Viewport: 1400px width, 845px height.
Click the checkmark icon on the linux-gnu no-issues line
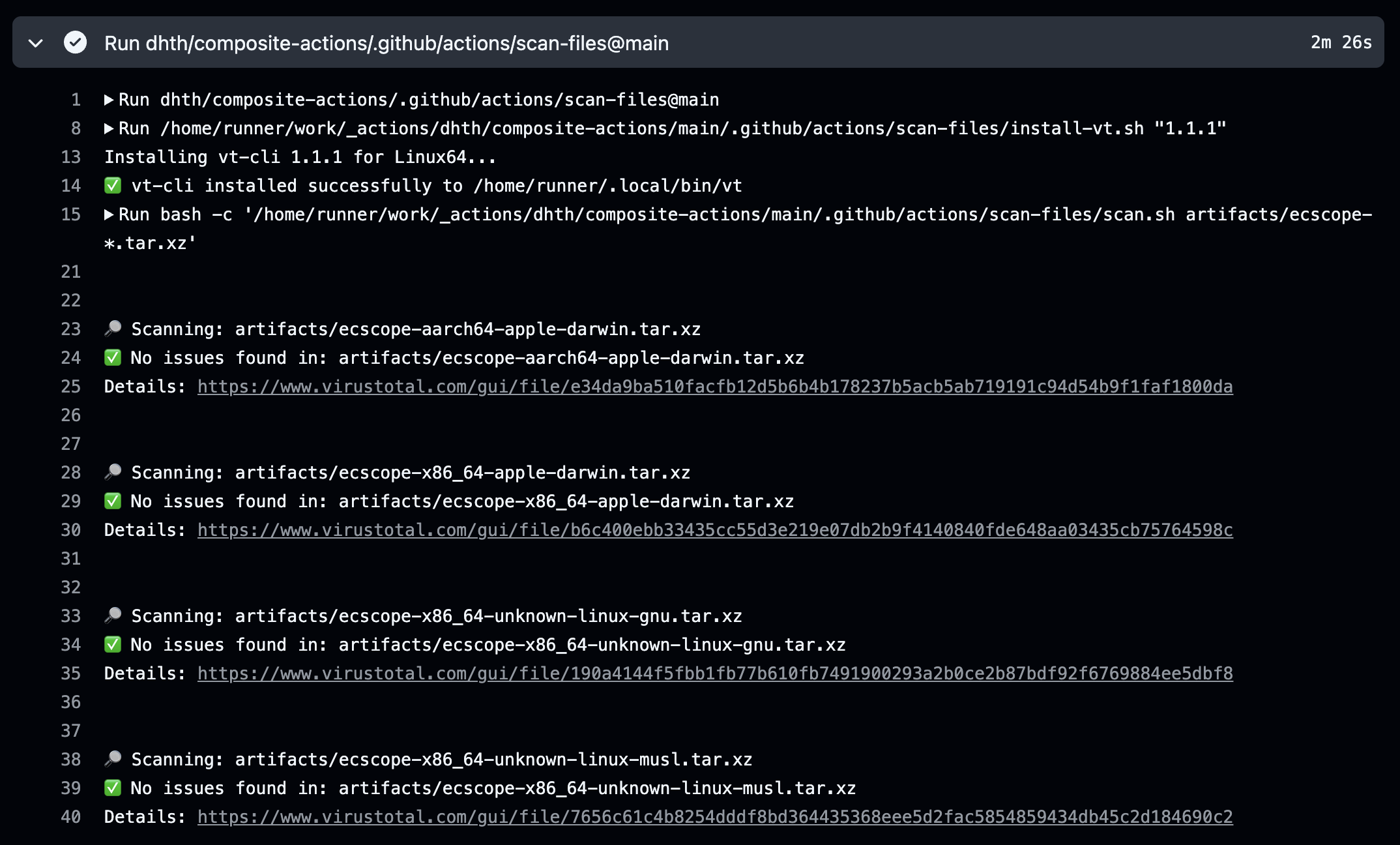(113, 644)
